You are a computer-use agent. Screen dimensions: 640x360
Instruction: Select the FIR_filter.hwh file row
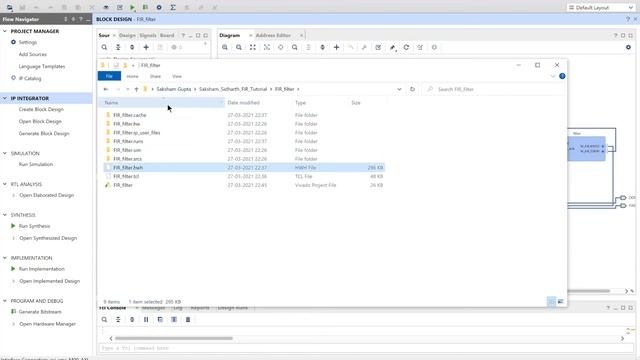click(x=244, y=168)
